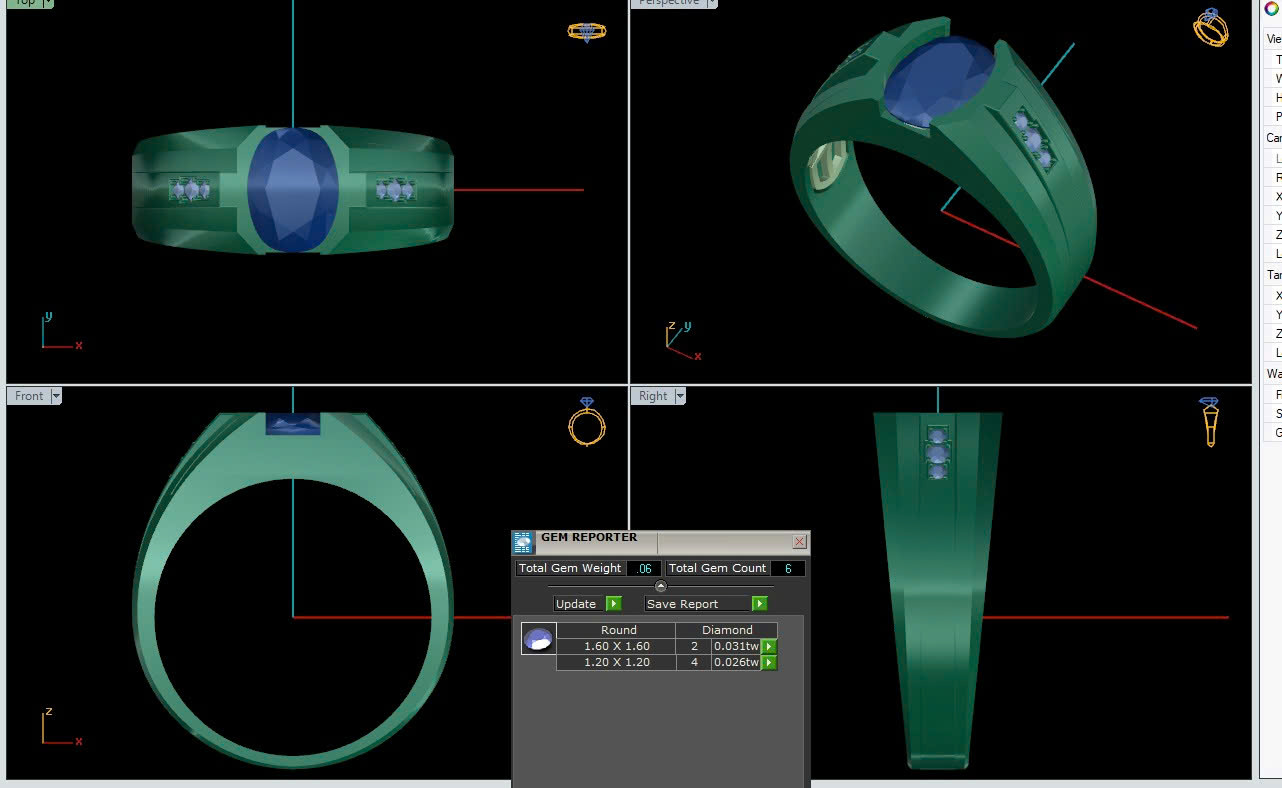1282x788 pixels.
Task: Click the Total Gem Weight value field
Action: pos(645,568)
